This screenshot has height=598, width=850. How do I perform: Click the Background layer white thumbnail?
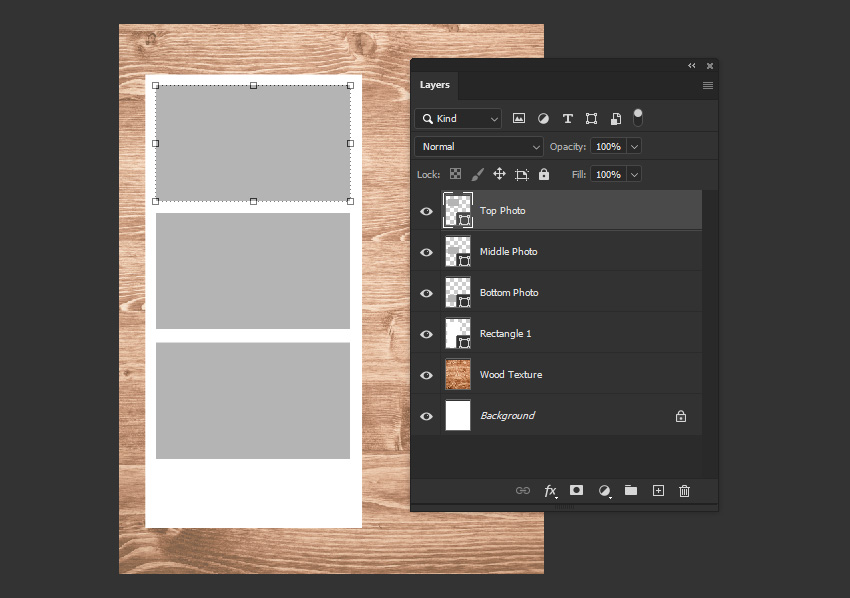tap(458, 415)
